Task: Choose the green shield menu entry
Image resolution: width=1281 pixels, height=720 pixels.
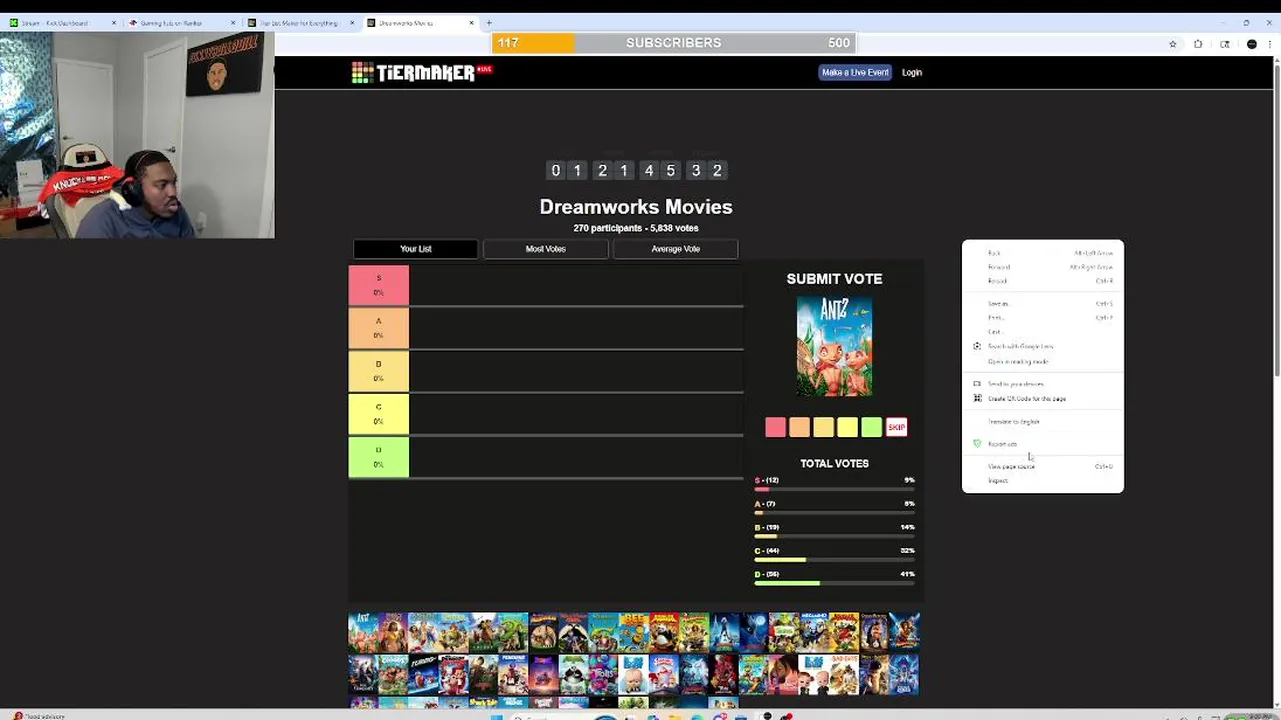Action: [x=1043, y=444]
